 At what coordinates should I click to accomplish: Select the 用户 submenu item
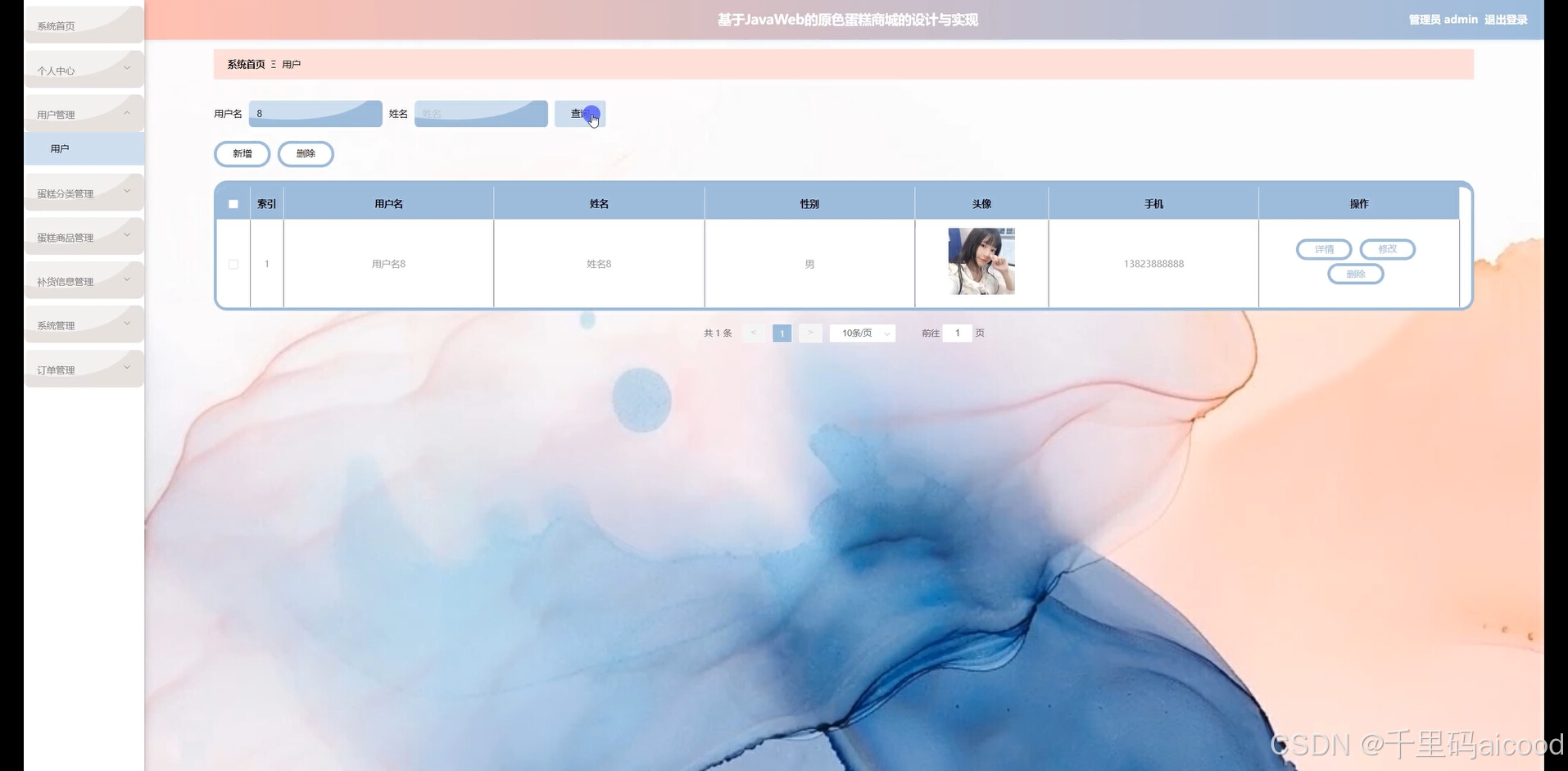coord(84,148)
